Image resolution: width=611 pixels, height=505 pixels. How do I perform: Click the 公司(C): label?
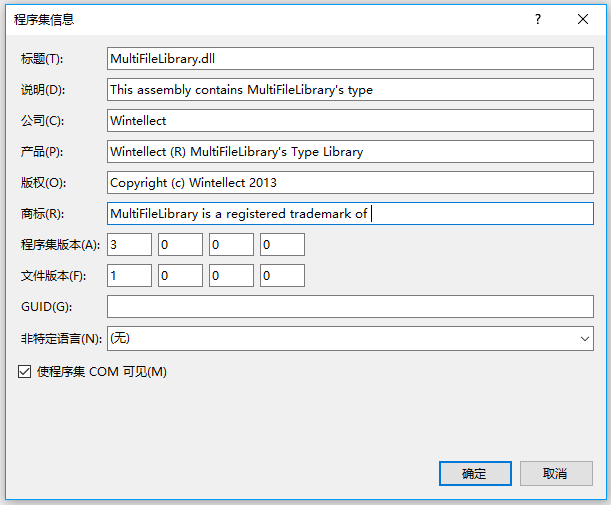42,121
